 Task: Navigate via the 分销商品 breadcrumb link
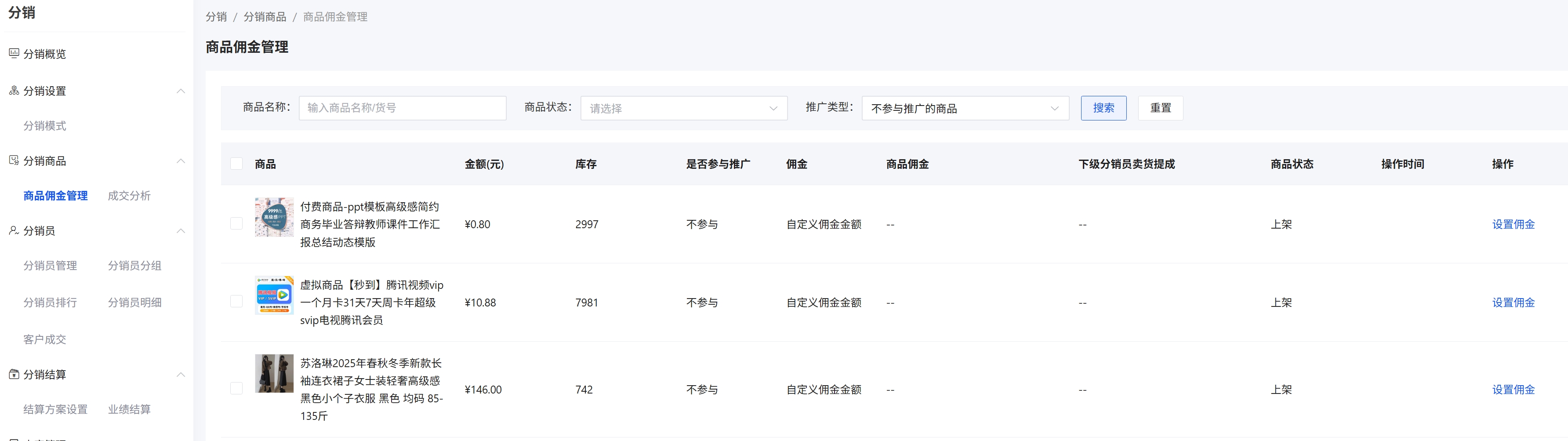(265, 16)
